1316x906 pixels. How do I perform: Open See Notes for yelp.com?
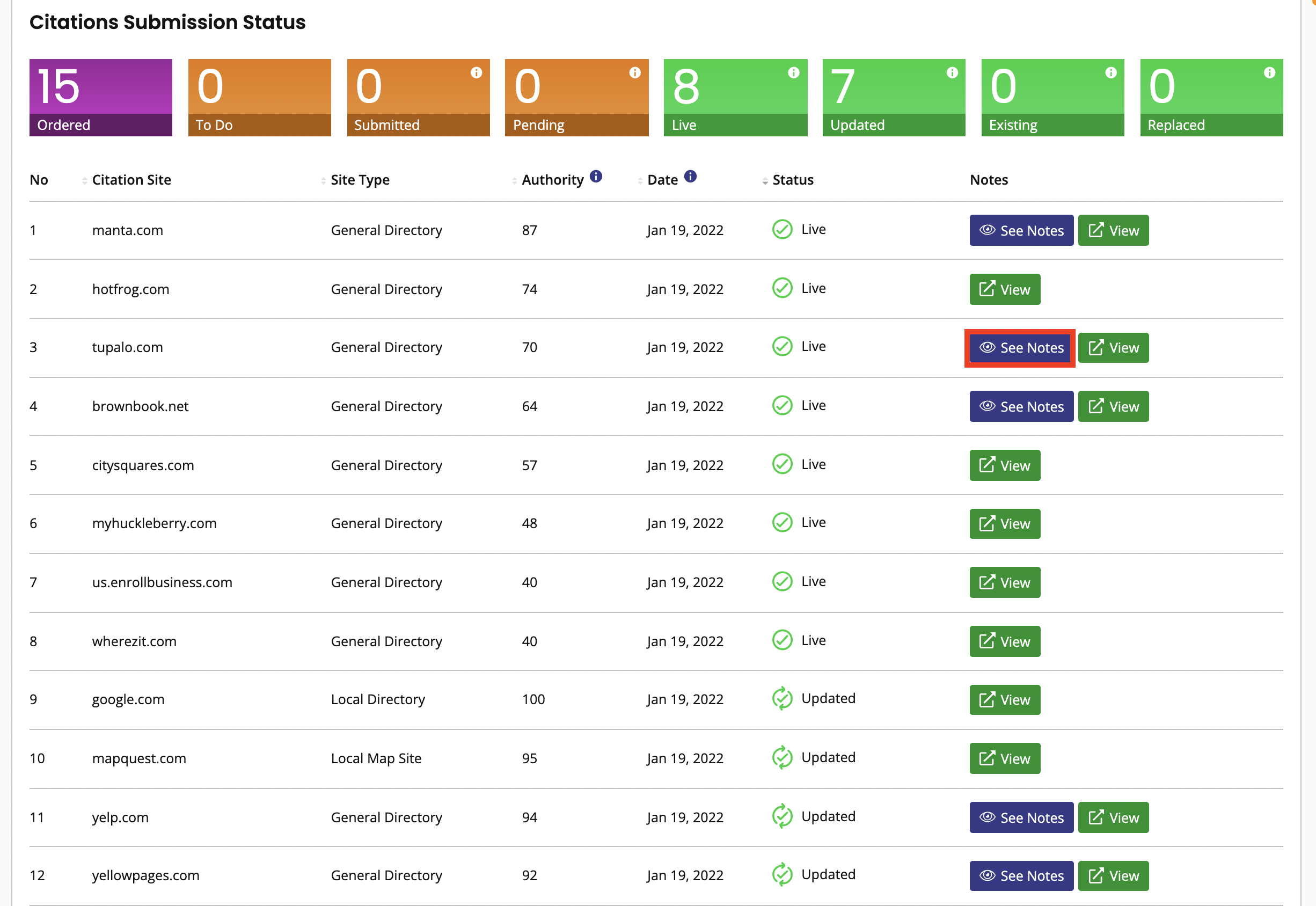coord(1021,817)
